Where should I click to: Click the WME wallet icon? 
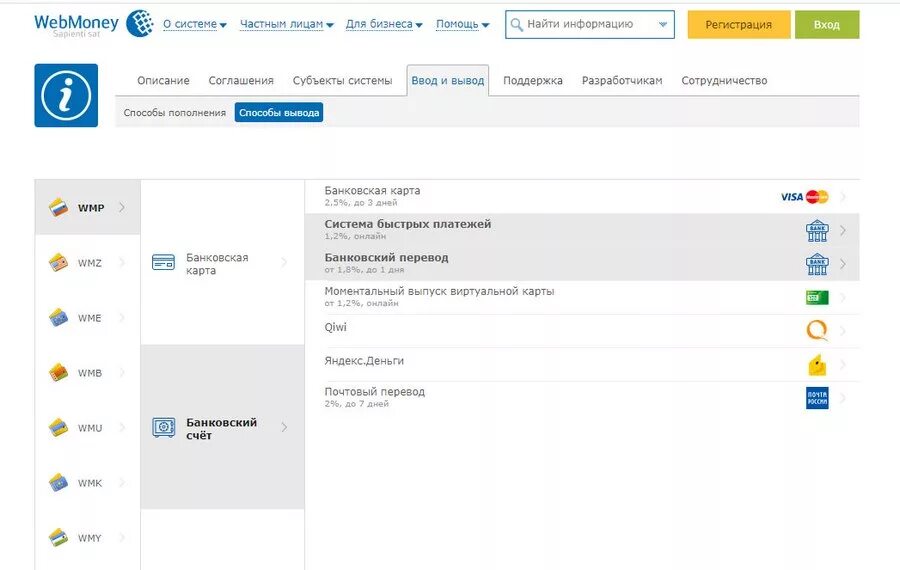(x=59, y=317)
